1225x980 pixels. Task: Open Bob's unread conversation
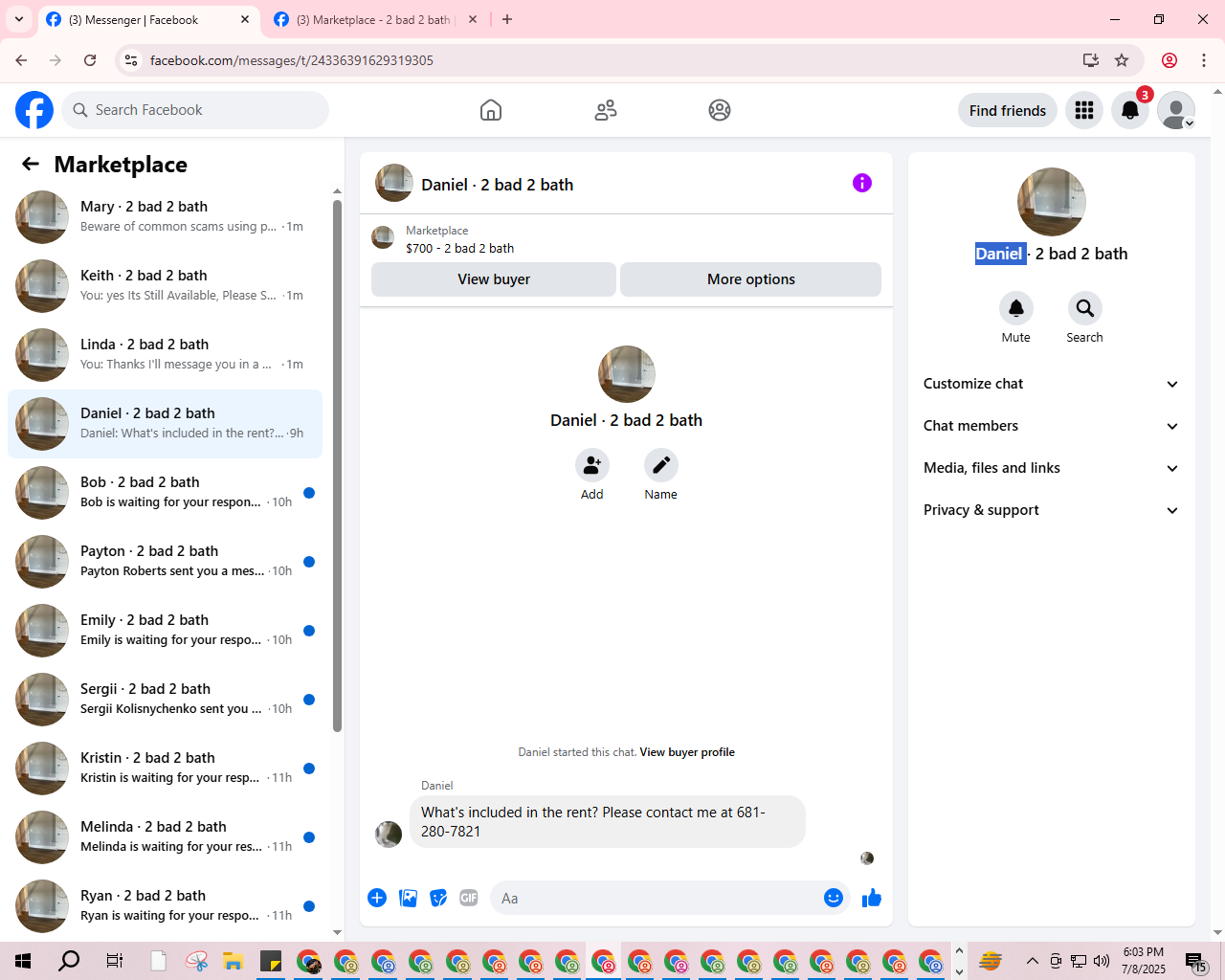pyautogui.click(x=165, y=493)
